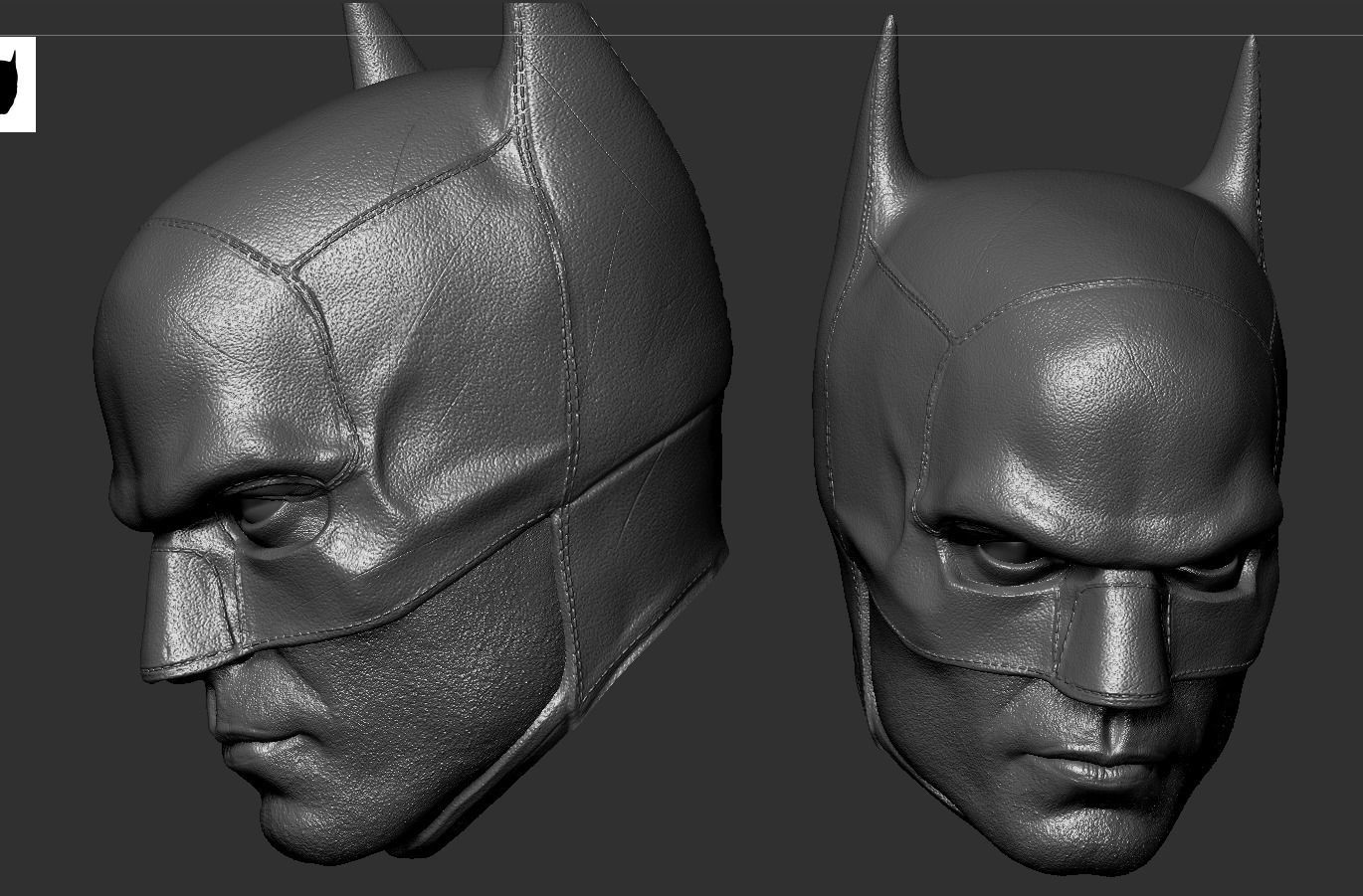1363x896 pixels.
Task: Select the side-view cowl sculpt
Action: (413, 433)
